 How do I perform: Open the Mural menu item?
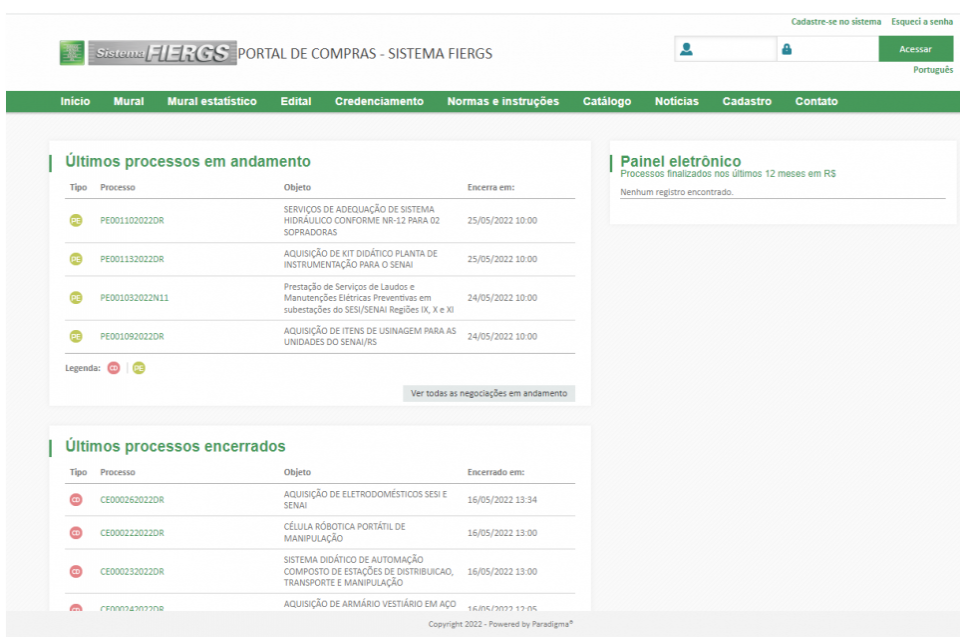pos(129,102)
